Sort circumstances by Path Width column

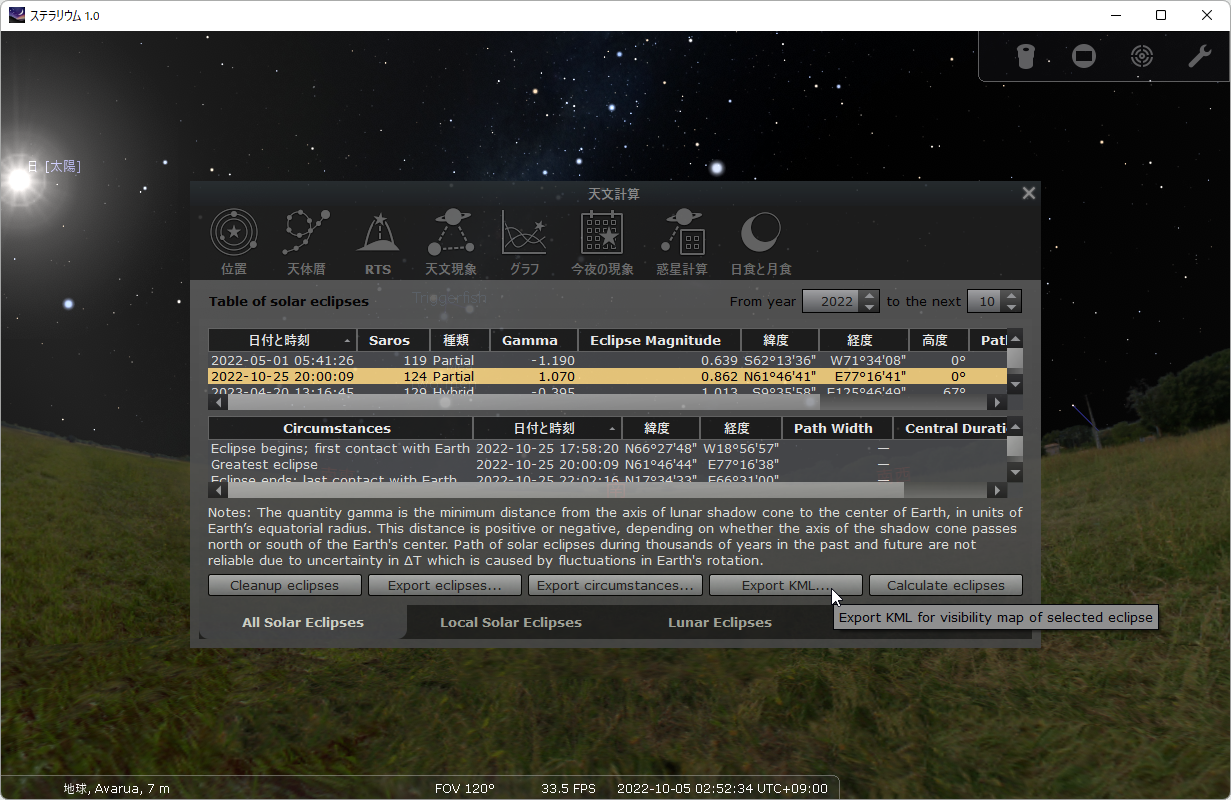coord(837,428)
